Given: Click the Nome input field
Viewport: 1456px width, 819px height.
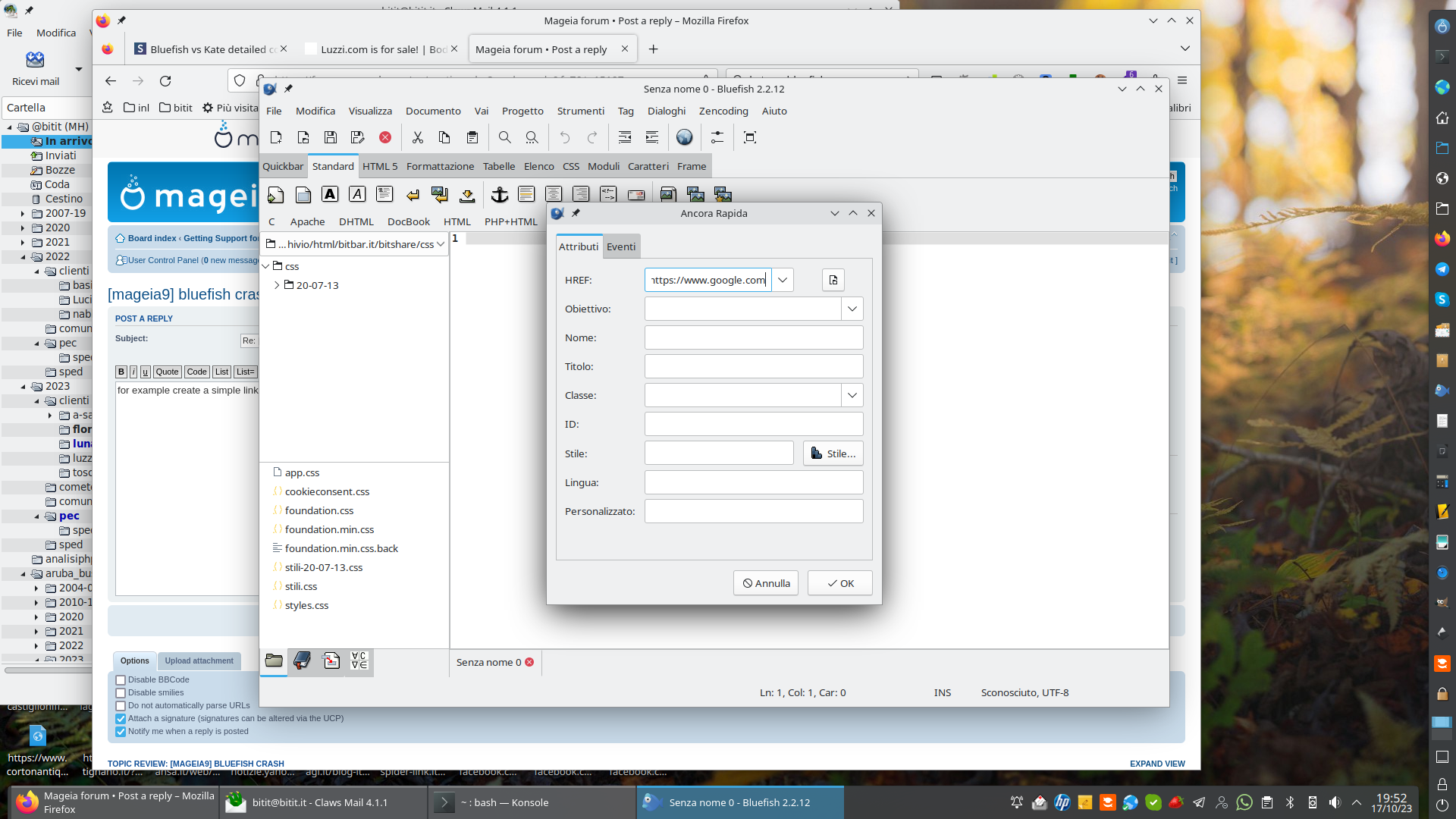Looking at the screenshot, I should 754,337.
